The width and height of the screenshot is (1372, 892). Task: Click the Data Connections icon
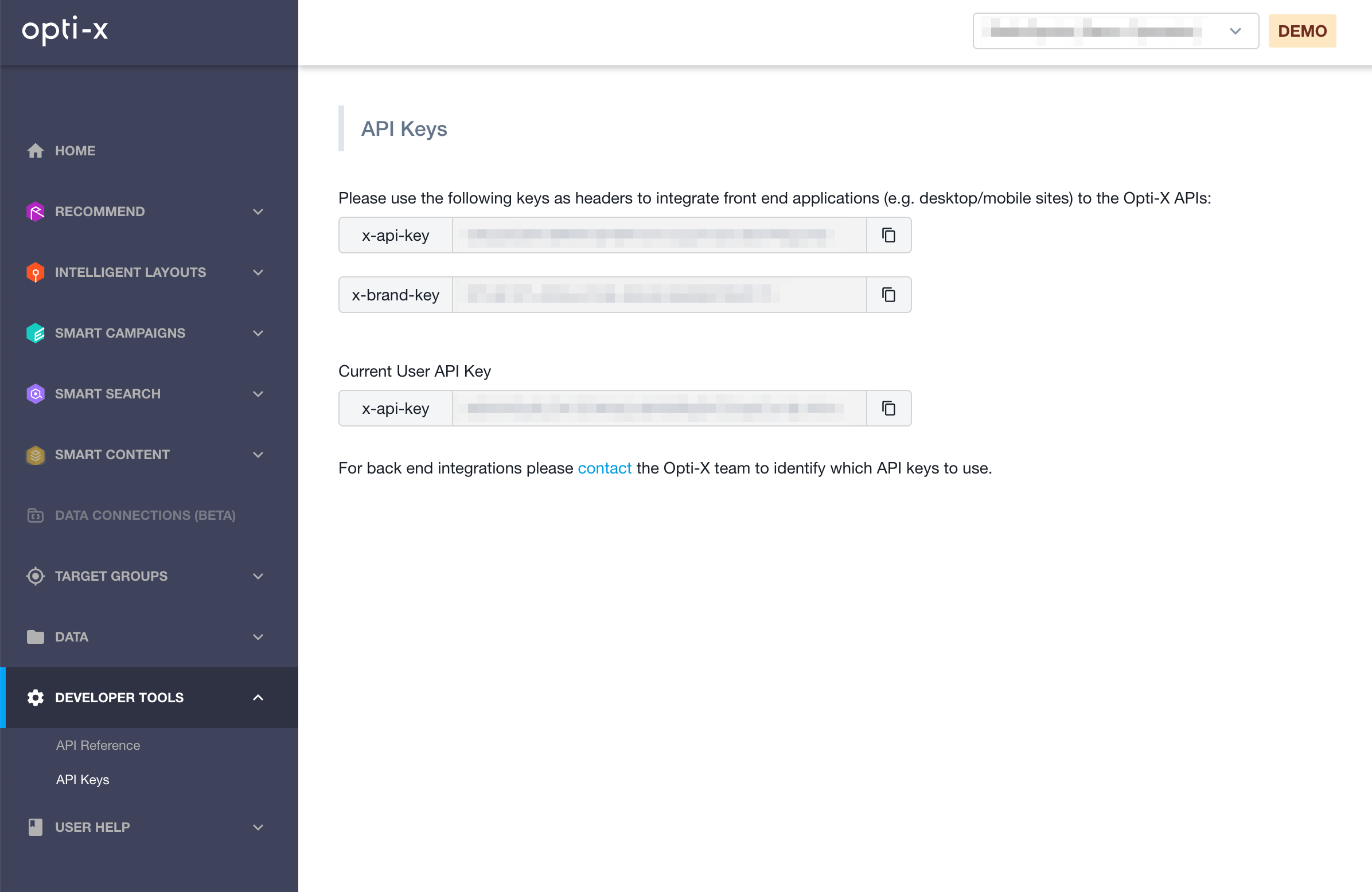[x=35, y=515]
